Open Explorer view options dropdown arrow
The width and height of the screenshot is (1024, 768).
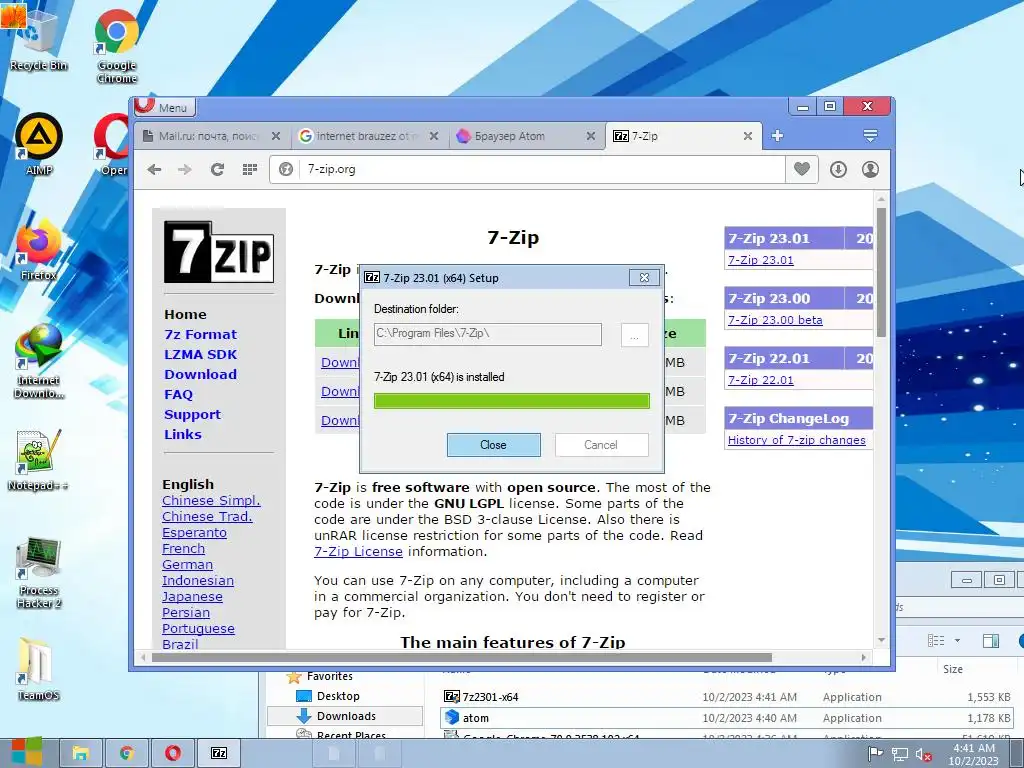[x=957, y=641]
